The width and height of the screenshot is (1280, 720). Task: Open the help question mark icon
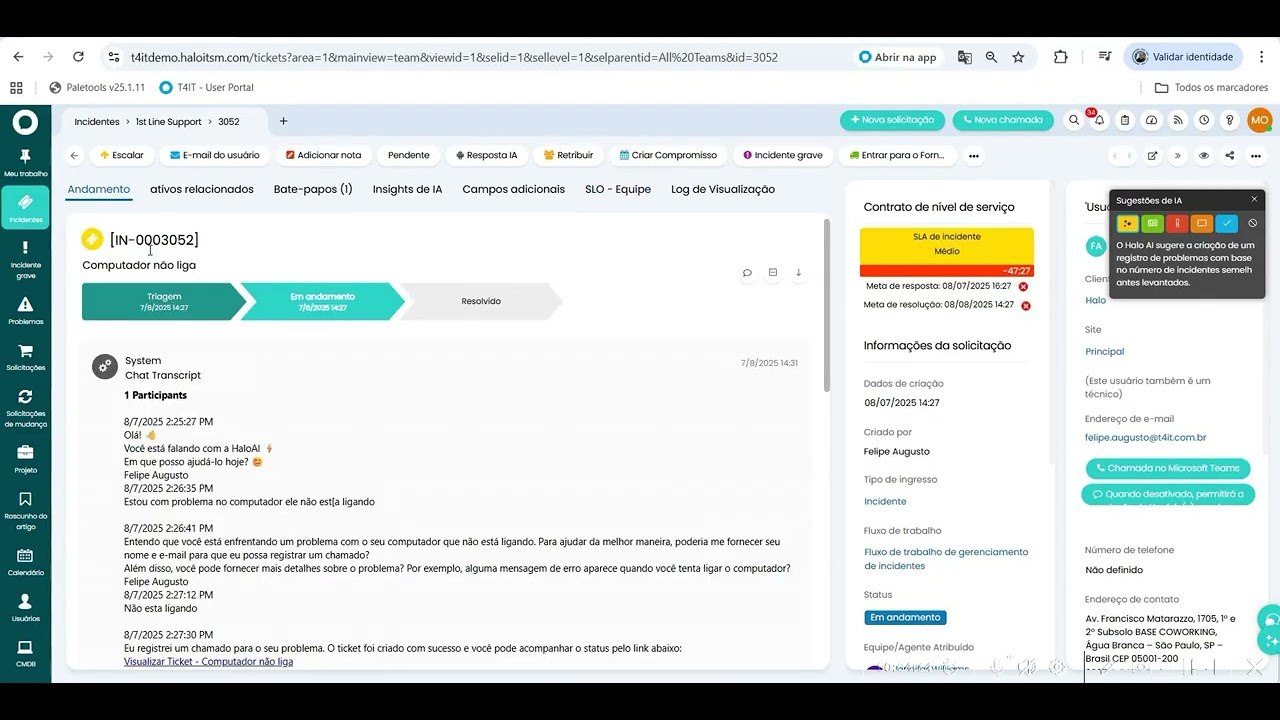click(1230, 120)
